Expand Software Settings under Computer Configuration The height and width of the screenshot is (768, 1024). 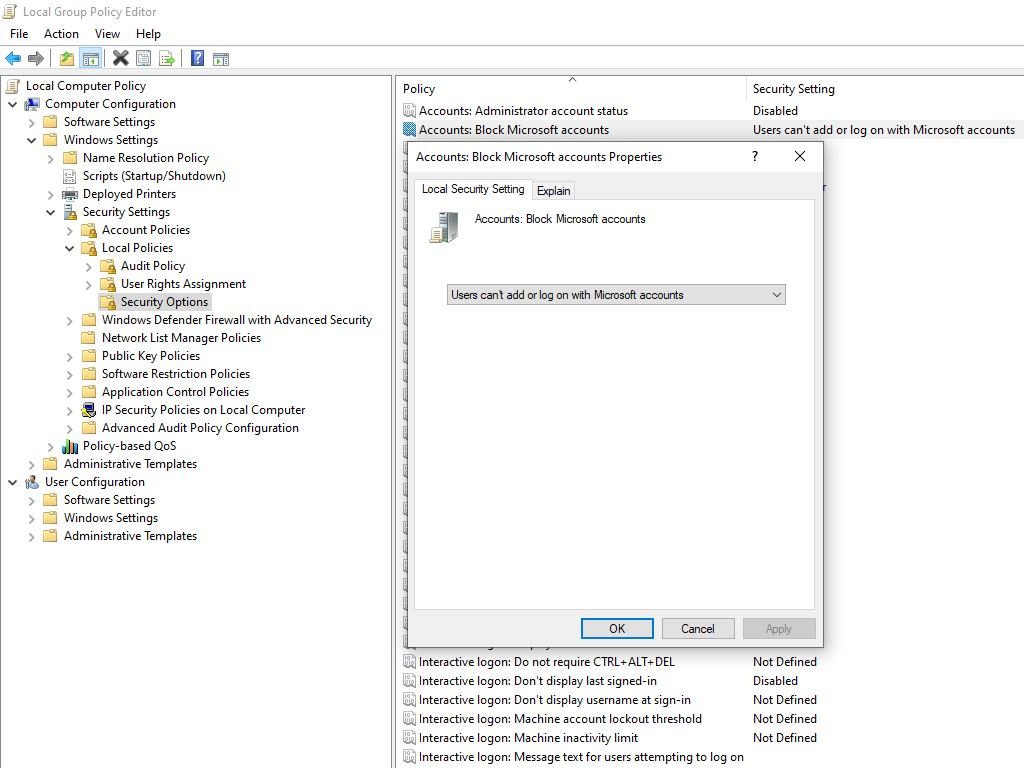(x=31, y=122)
